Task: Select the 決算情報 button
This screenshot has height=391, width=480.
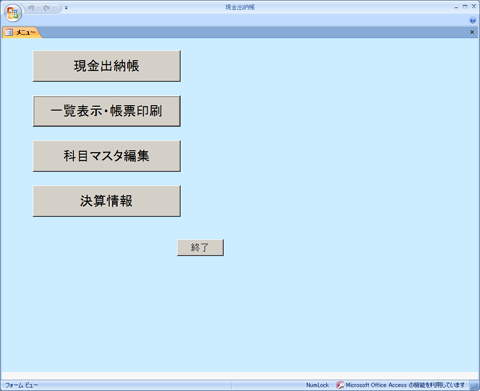Action: [107, 201]
